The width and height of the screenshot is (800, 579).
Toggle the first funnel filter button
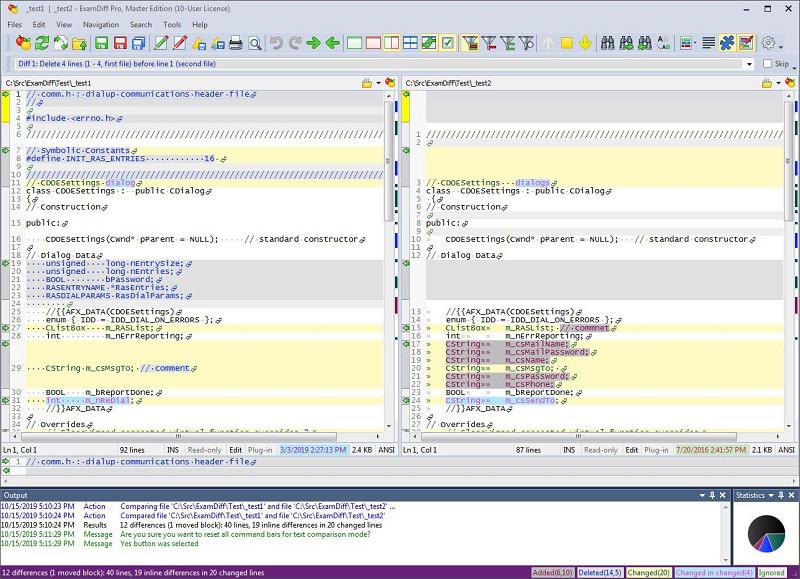click(468, 43)
